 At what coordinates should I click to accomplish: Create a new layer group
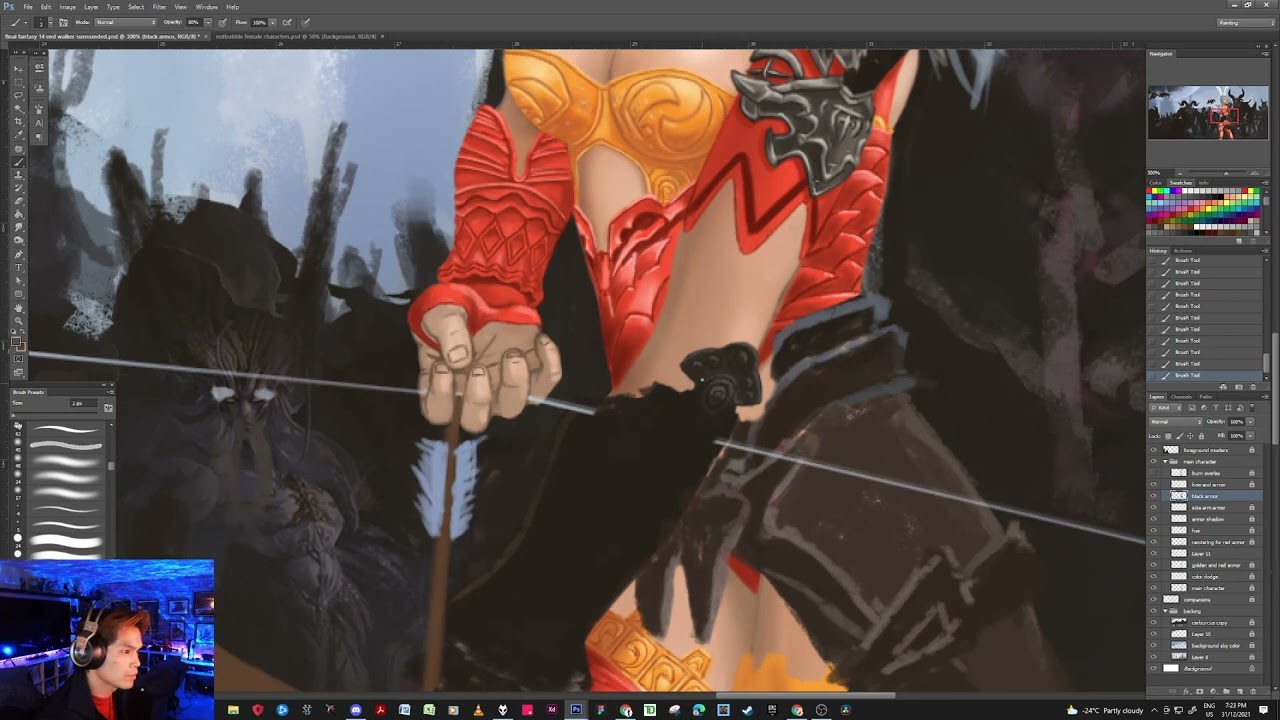(1226, 691)
